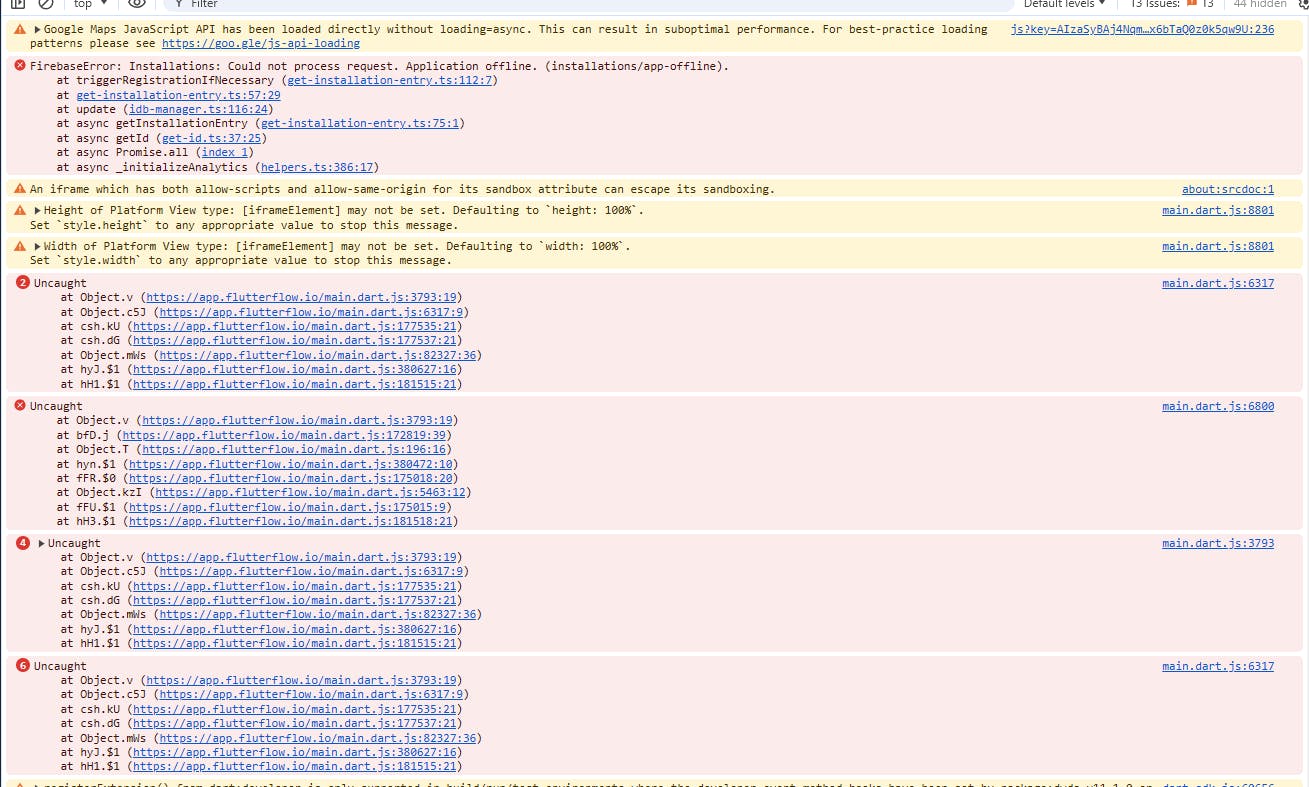Viewport: 1309px width, 787px height.
Task: Select the 'Set `style.width`' message line
Action: [x=241, y=260]
